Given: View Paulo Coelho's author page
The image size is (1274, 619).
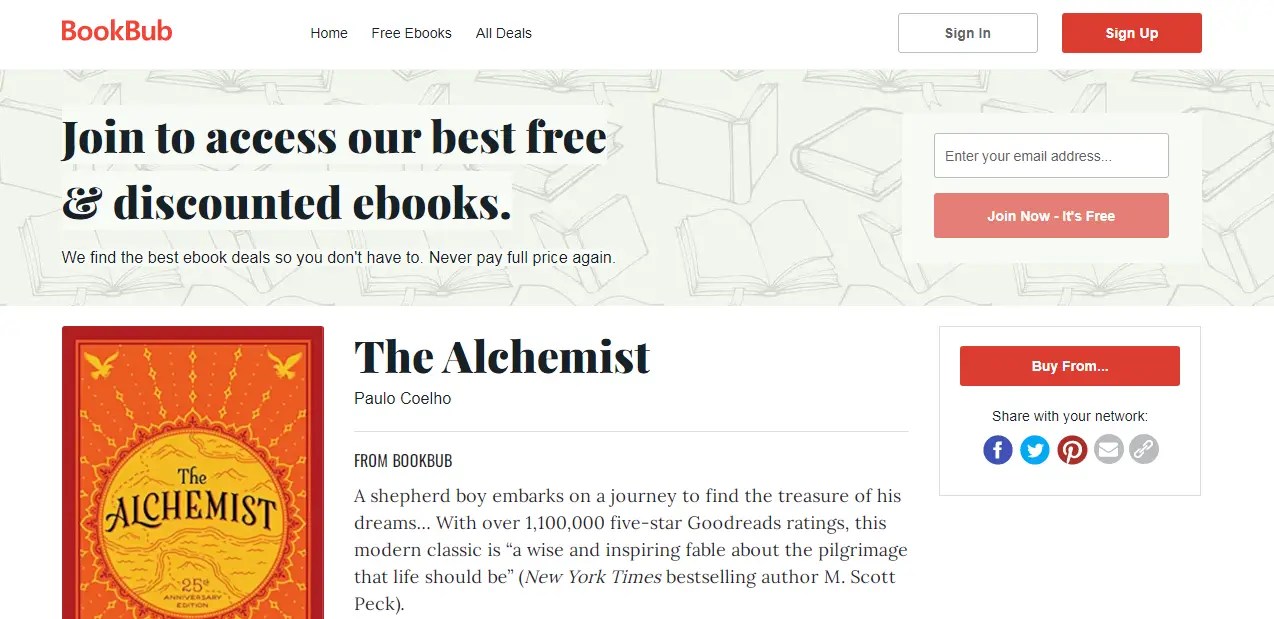Looking at the screenshot, I should click(402, 398).
